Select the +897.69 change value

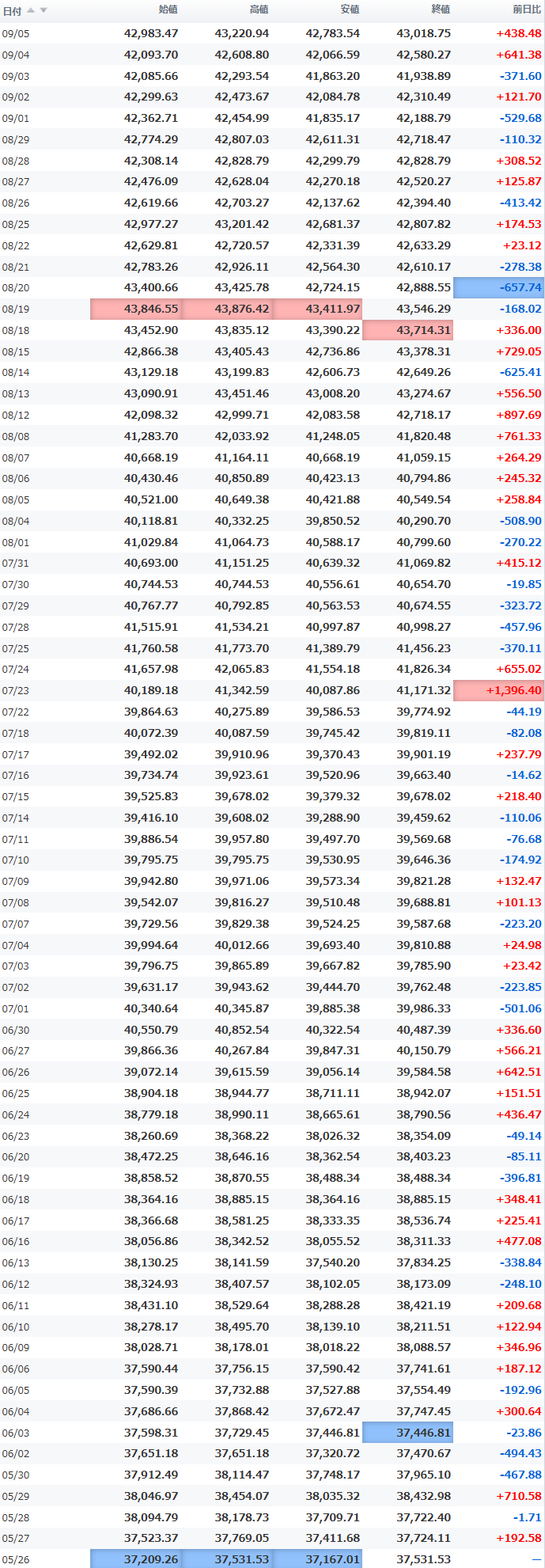(x=519, y=416)
